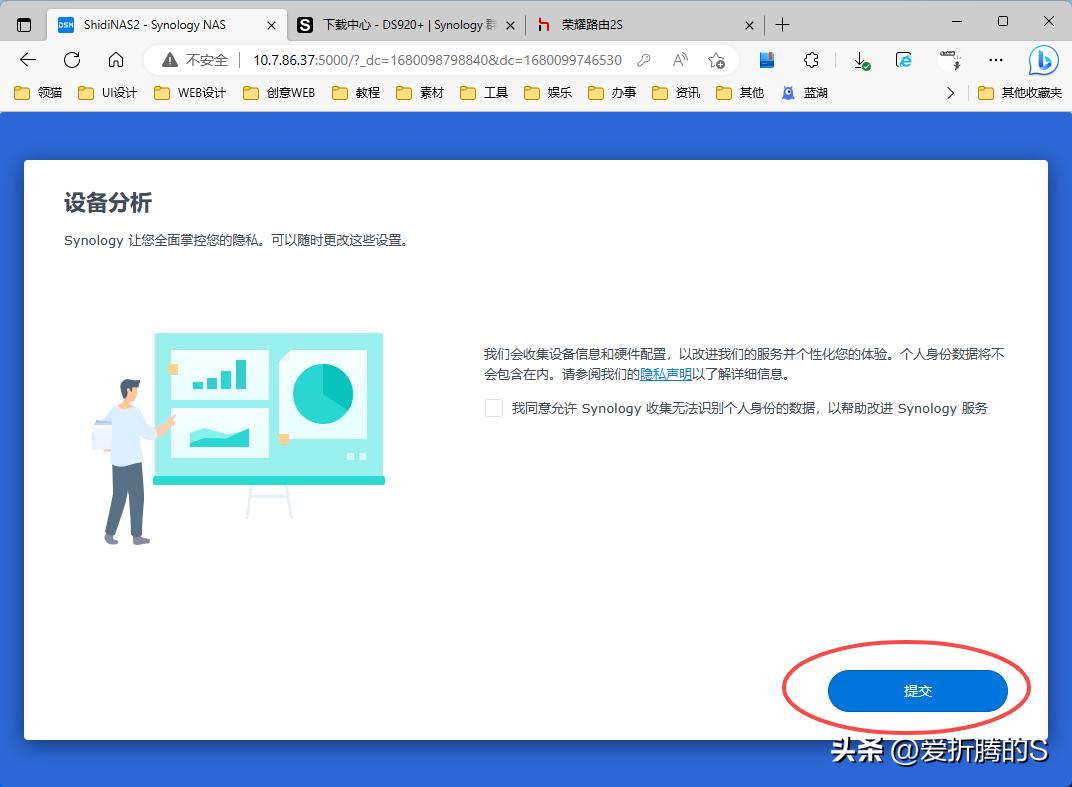
Task: Click the favorites star in address bar
Action: tap(717, 61)
